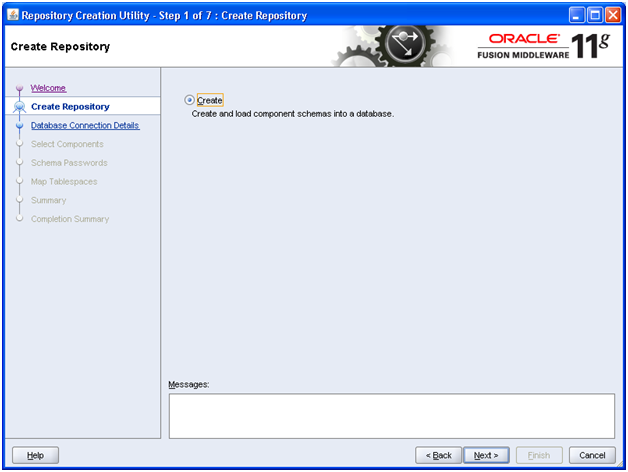Maximize the Repository Creation Utility window
The image size is (628, 472).
[595, 16]
